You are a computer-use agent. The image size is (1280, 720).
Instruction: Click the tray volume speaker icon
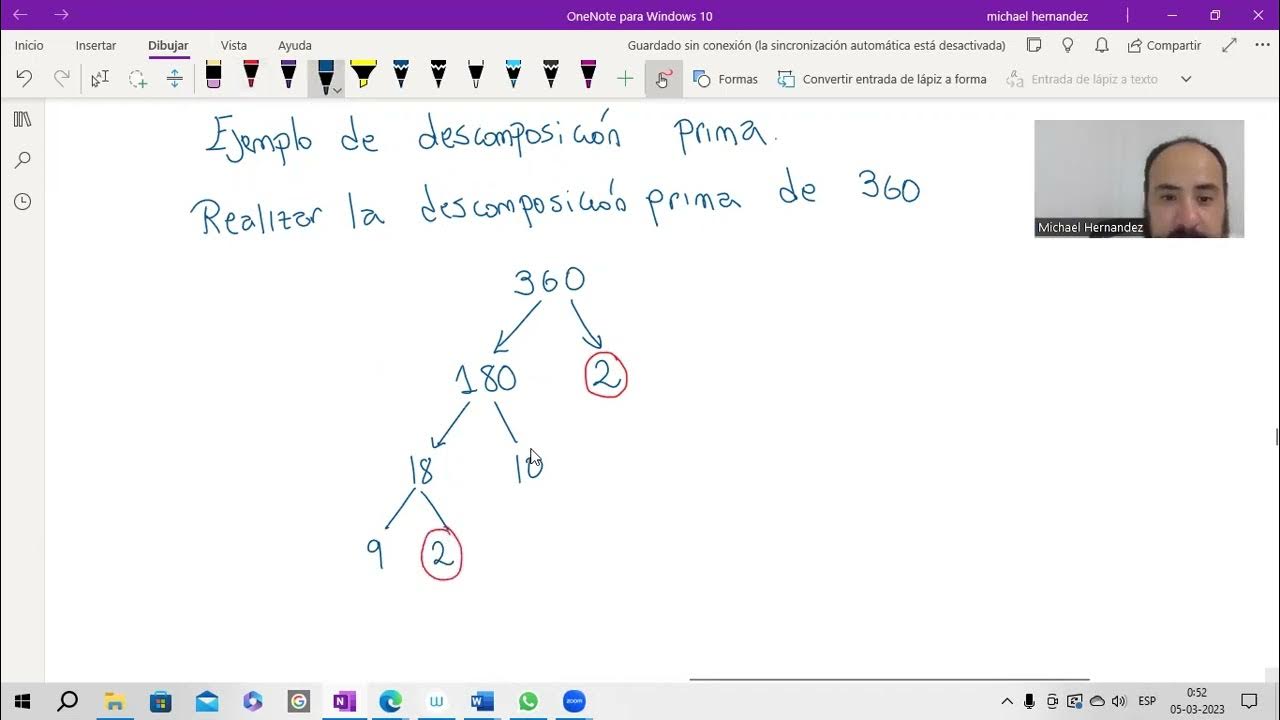click(x=1119, y=701)
